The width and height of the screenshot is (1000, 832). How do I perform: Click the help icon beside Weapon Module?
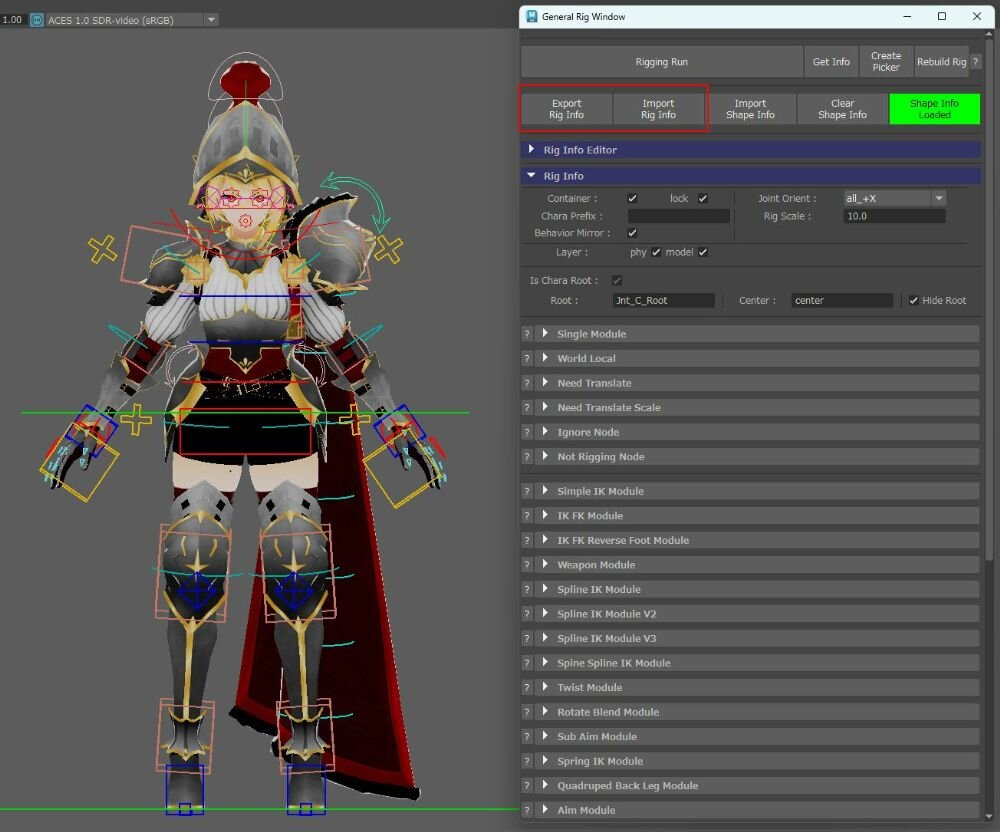coord(527,565)
